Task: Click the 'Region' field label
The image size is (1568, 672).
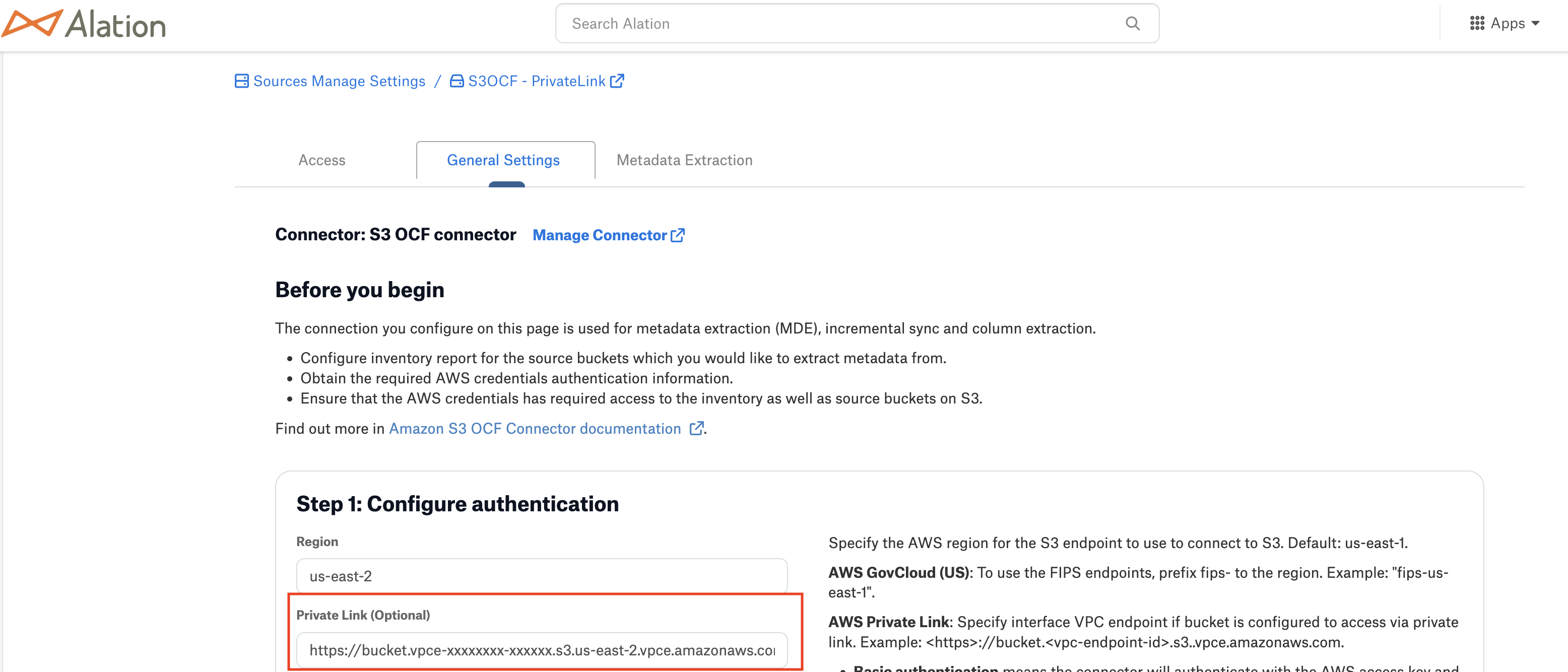Action: (x=317, y=542)
